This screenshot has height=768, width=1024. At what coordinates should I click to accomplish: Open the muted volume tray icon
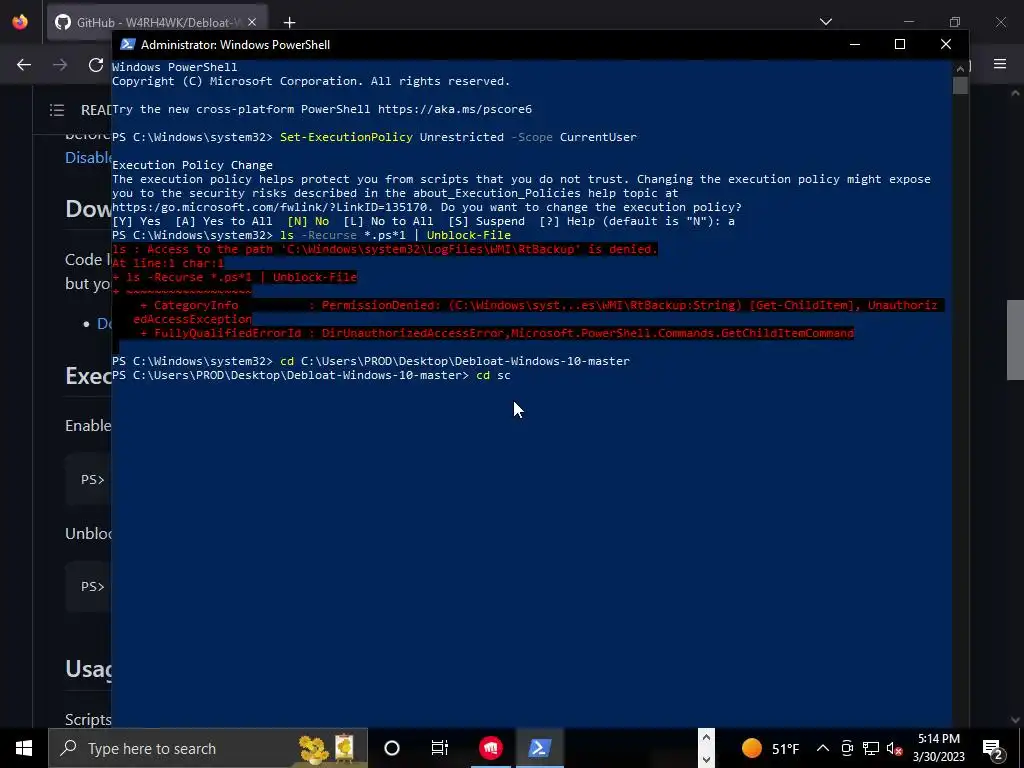click(x=895, y=748)
